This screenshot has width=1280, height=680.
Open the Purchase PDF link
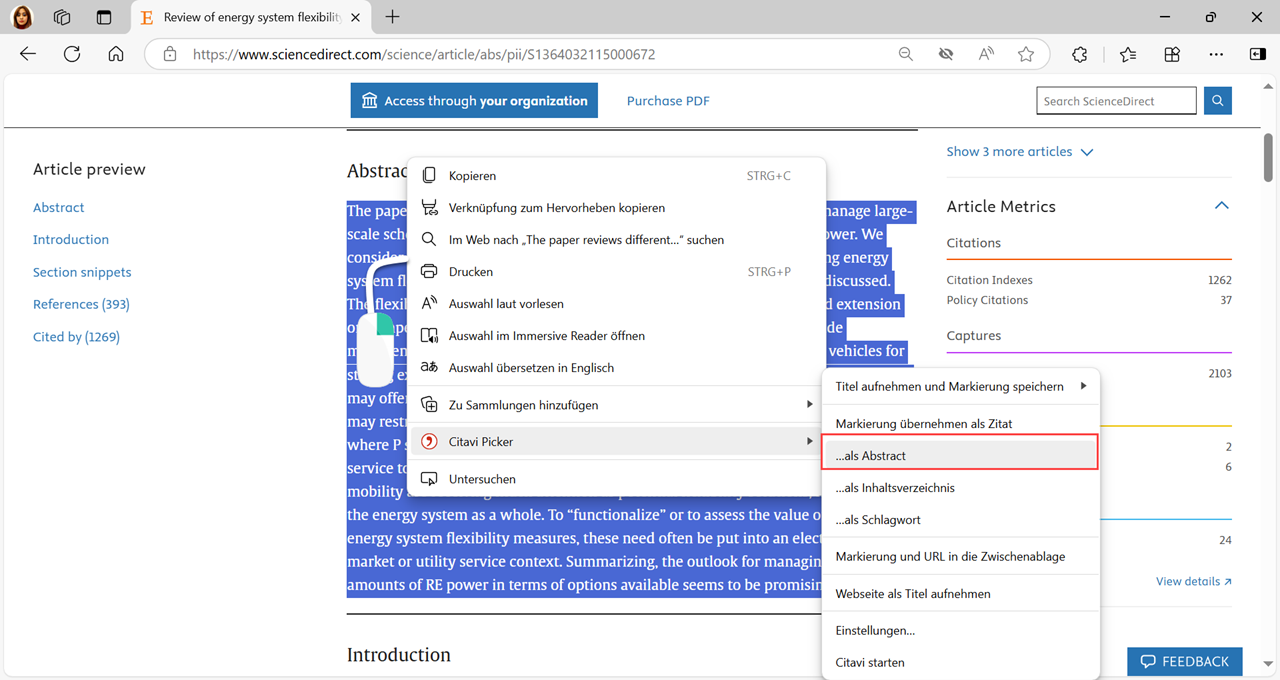pyautogui.click(x=668, y=101)
